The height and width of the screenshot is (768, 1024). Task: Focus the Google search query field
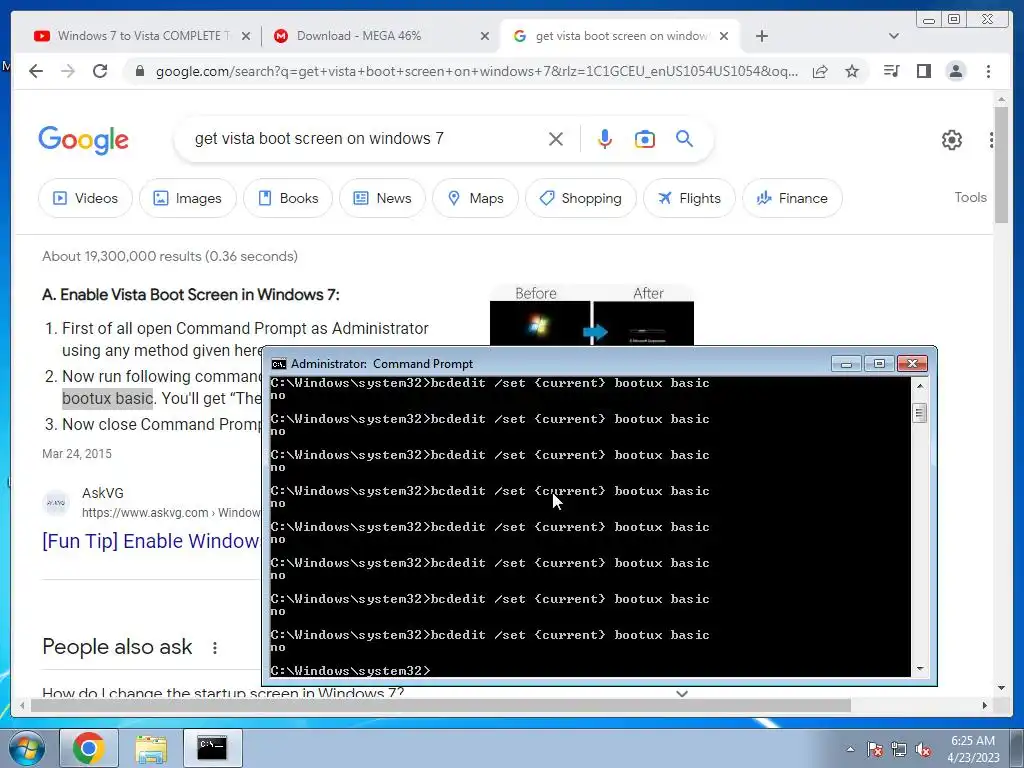pos(366,138)
